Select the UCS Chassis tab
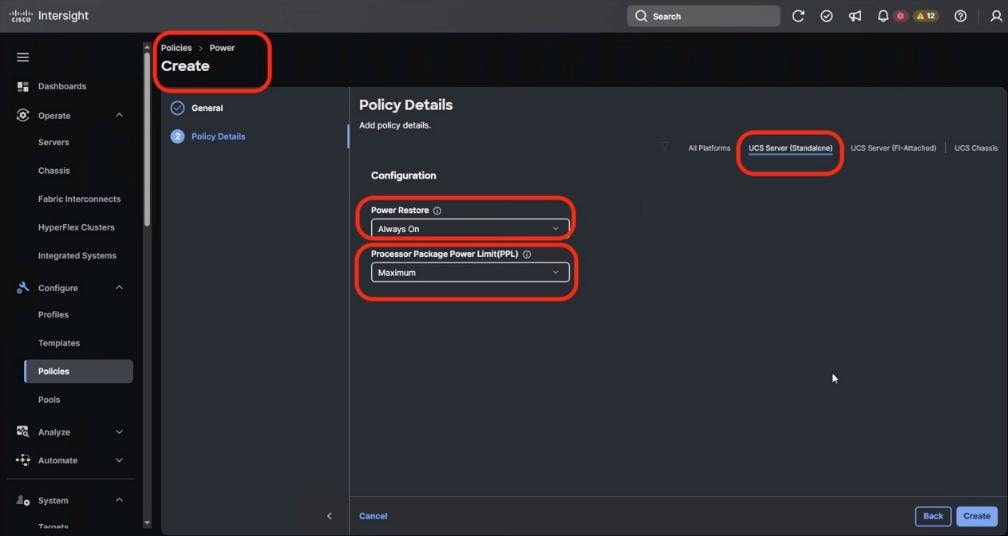 pos(976,148)
